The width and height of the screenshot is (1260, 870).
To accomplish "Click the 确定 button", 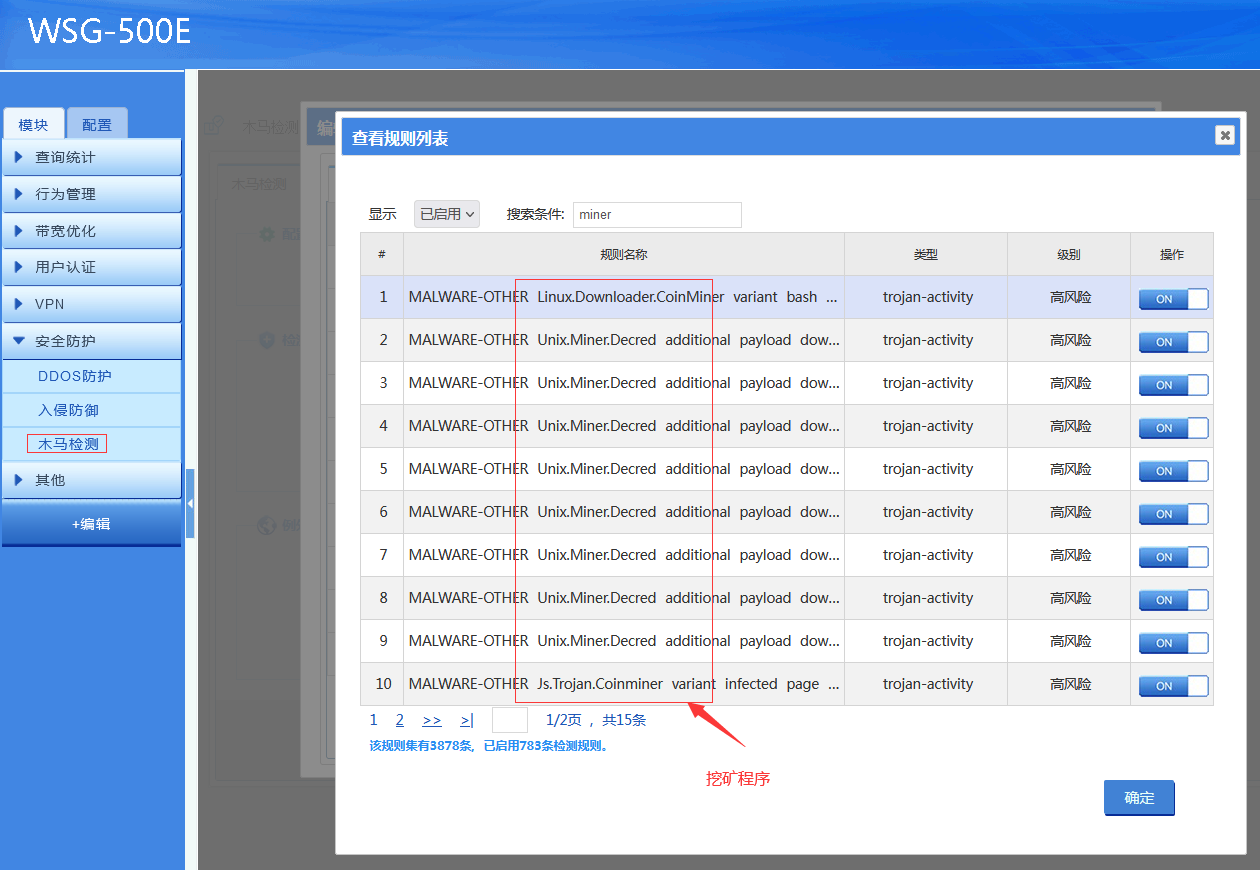I will (1139, 798).
